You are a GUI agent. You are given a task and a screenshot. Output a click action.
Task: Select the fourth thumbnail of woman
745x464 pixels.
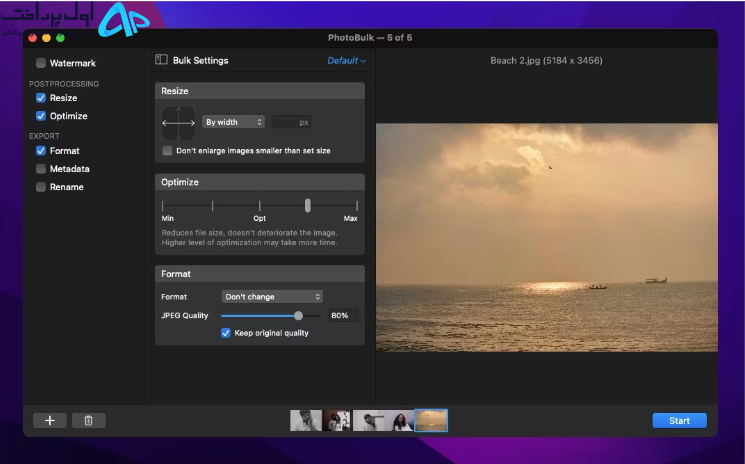pyautogui.click(x=400, y=421)
